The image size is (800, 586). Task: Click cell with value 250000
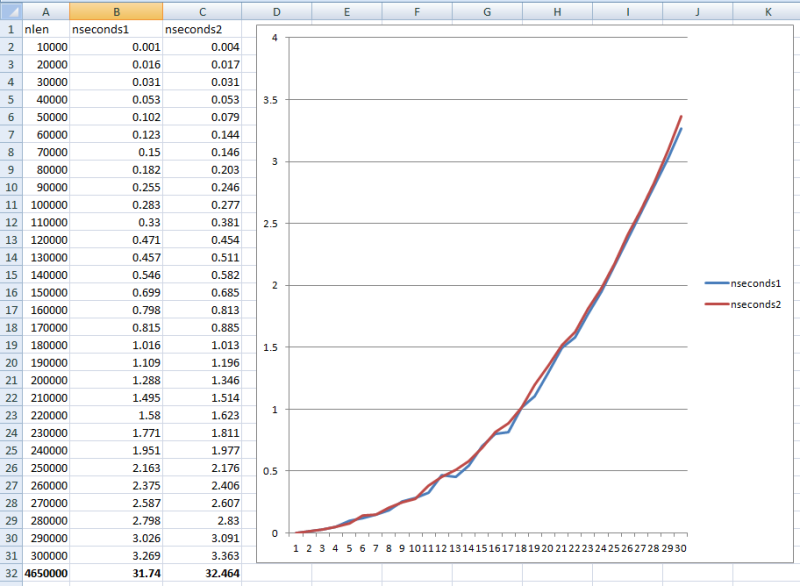coord(46,468)
